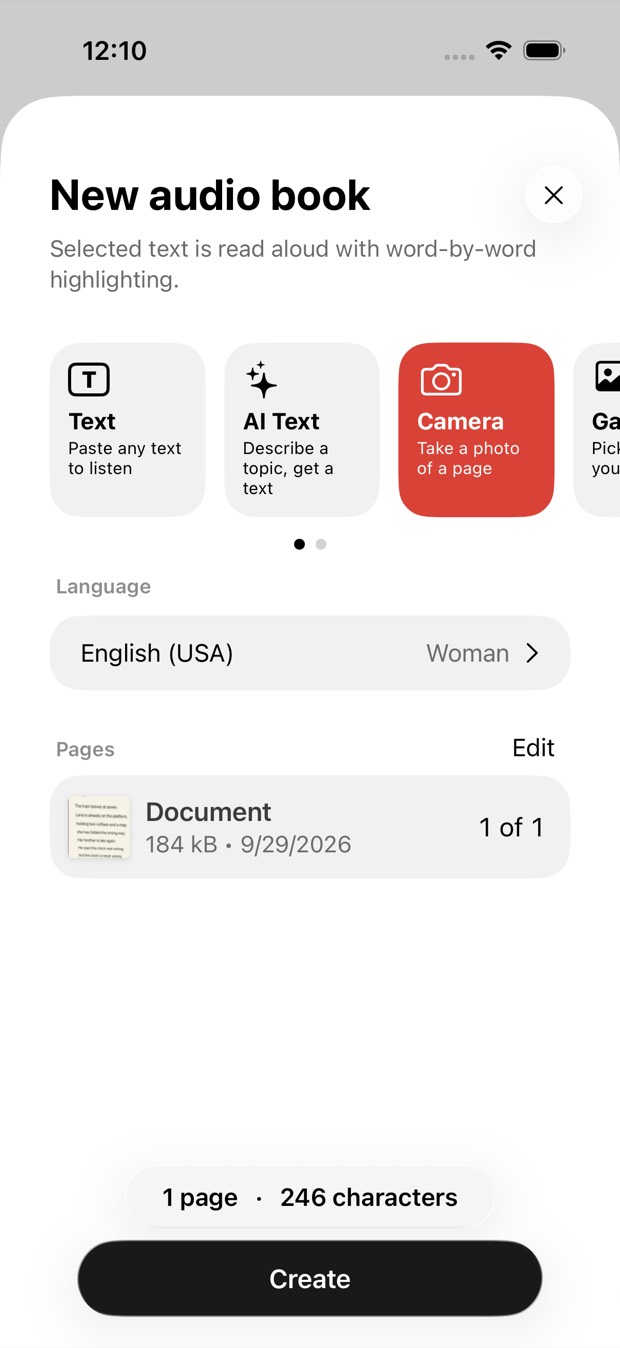Select the Document page row title

pos(209,812)
